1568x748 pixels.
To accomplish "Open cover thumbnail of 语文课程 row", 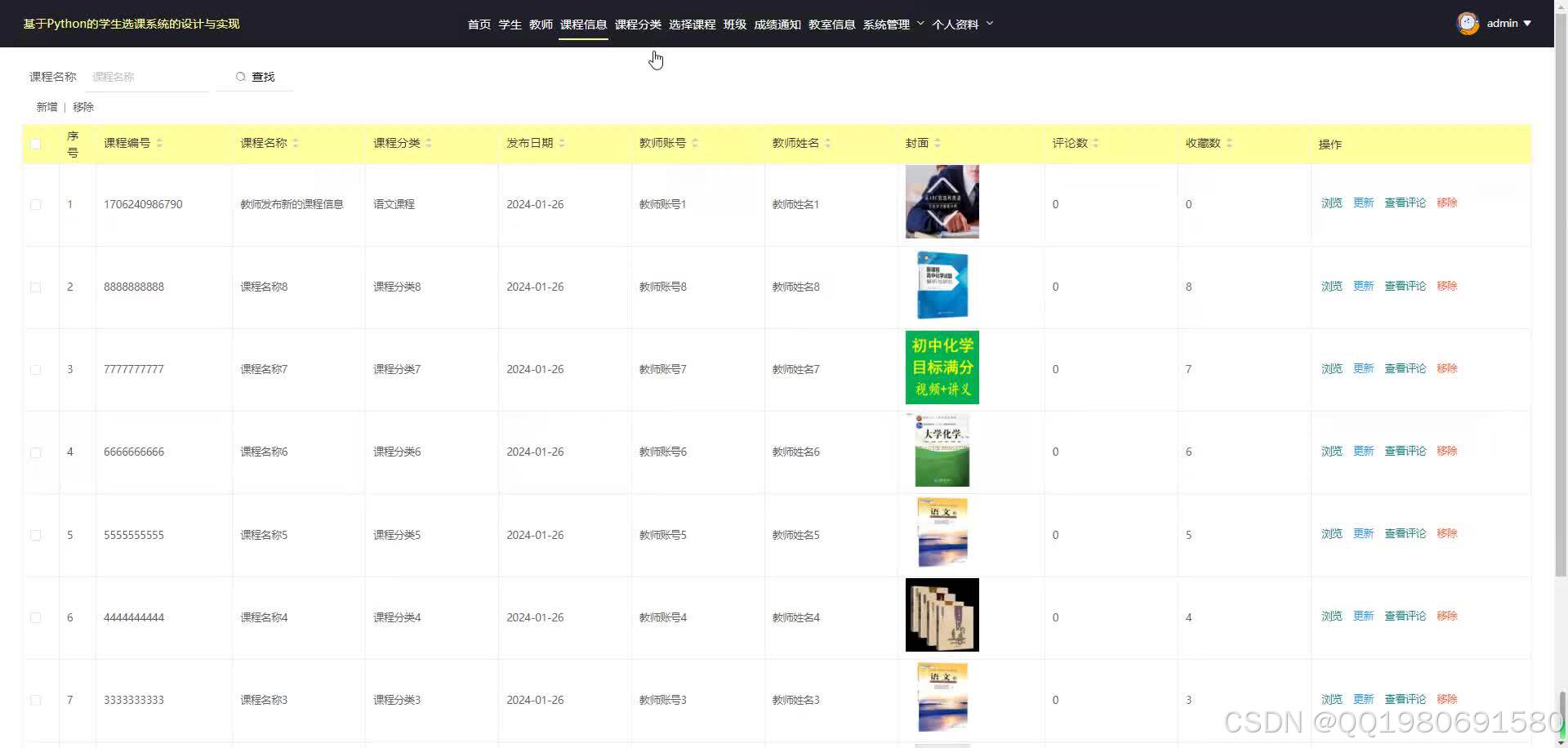I will pos(942,202).
